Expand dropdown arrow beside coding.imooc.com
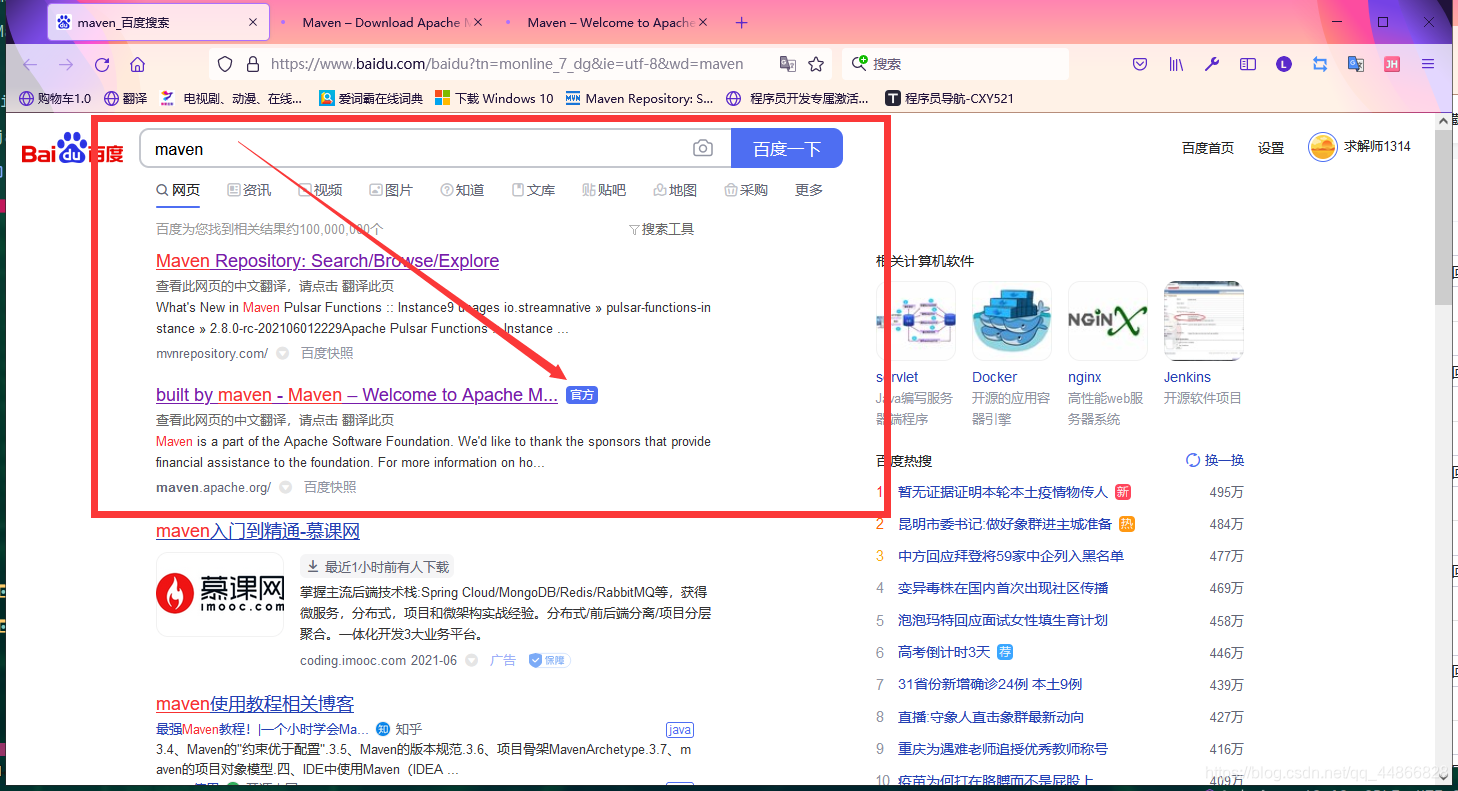The width and height of the screenshot is (1458, 791). pyautogui.click(x=471, y=660)
